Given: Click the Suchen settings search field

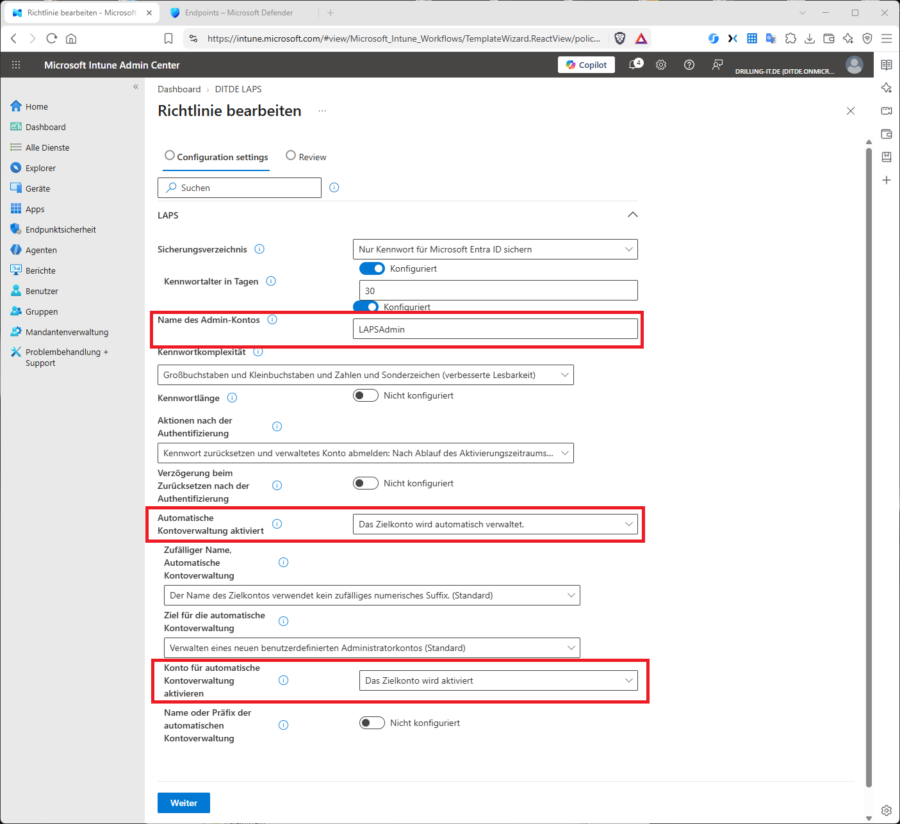Looking at the screenshot, I should coord(239,188).
